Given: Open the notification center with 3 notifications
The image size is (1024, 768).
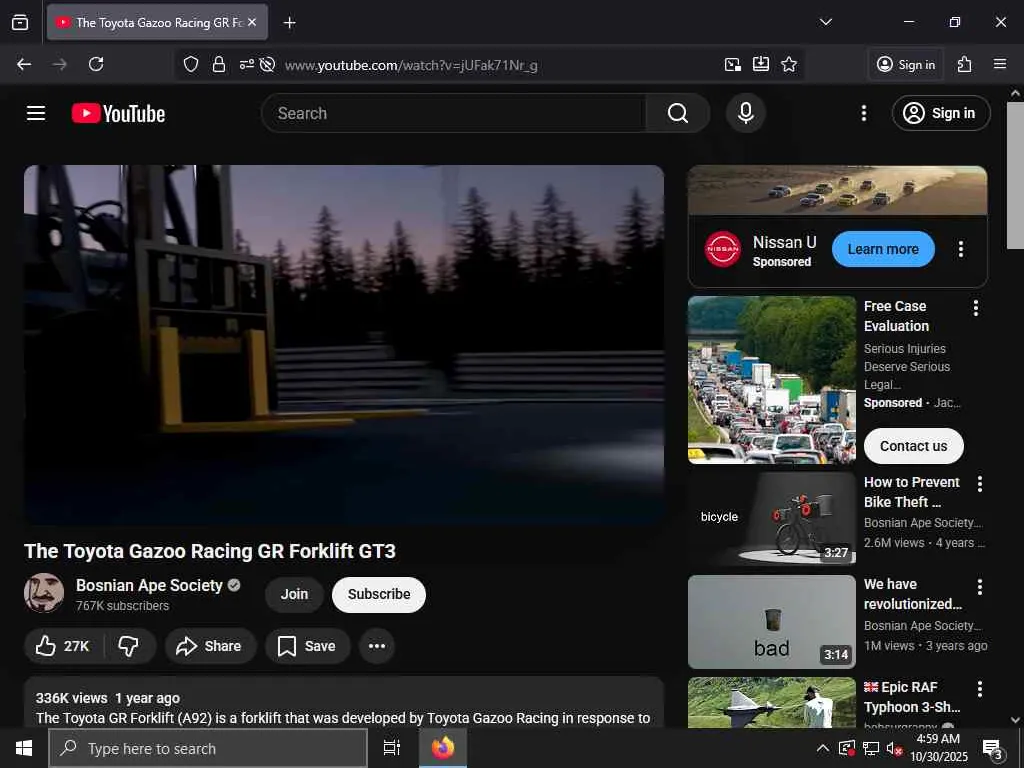Looking at the screenshot, I should pyautogui.click(x=993, y=749).
